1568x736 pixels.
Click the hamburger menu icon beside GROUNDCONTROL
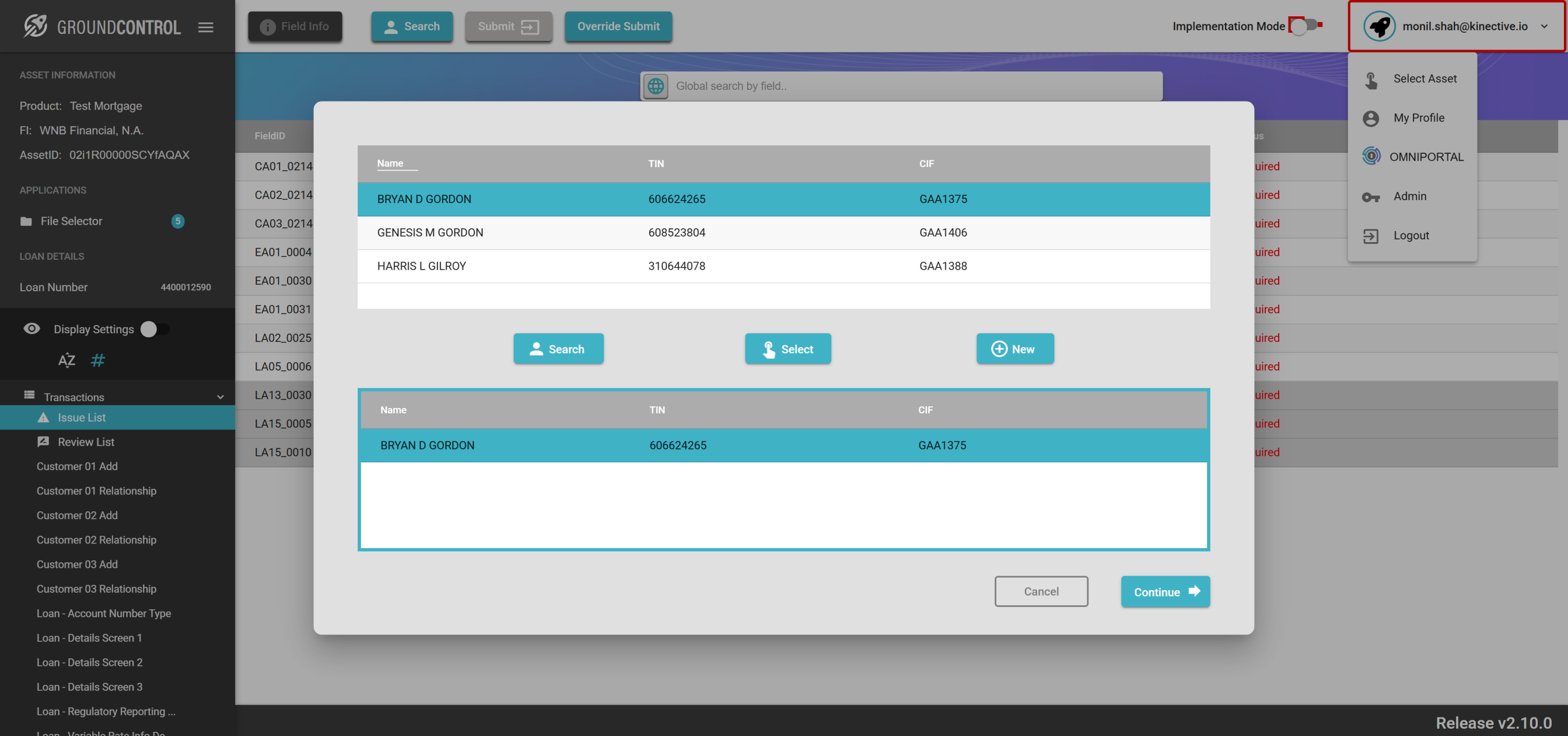tap(206, 27)
